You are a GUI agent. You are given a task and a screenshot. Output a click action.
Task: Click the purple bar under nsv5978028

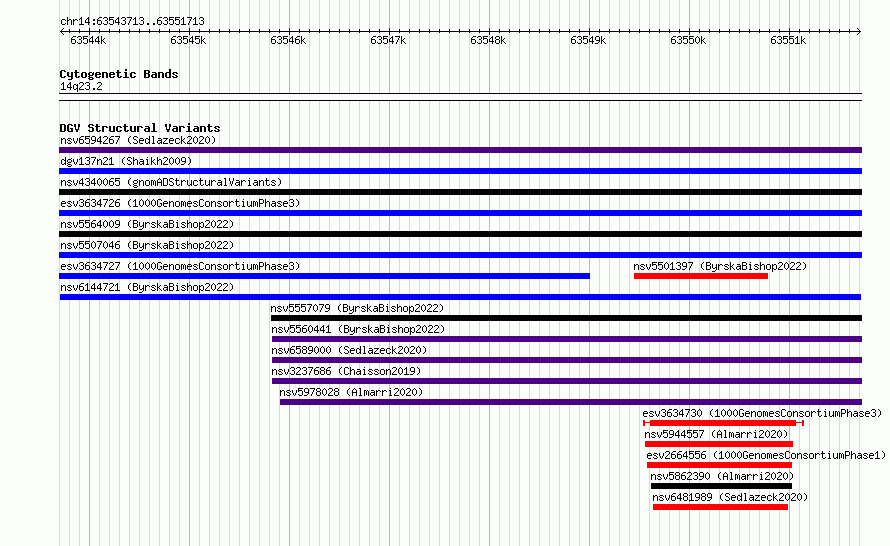571,402
